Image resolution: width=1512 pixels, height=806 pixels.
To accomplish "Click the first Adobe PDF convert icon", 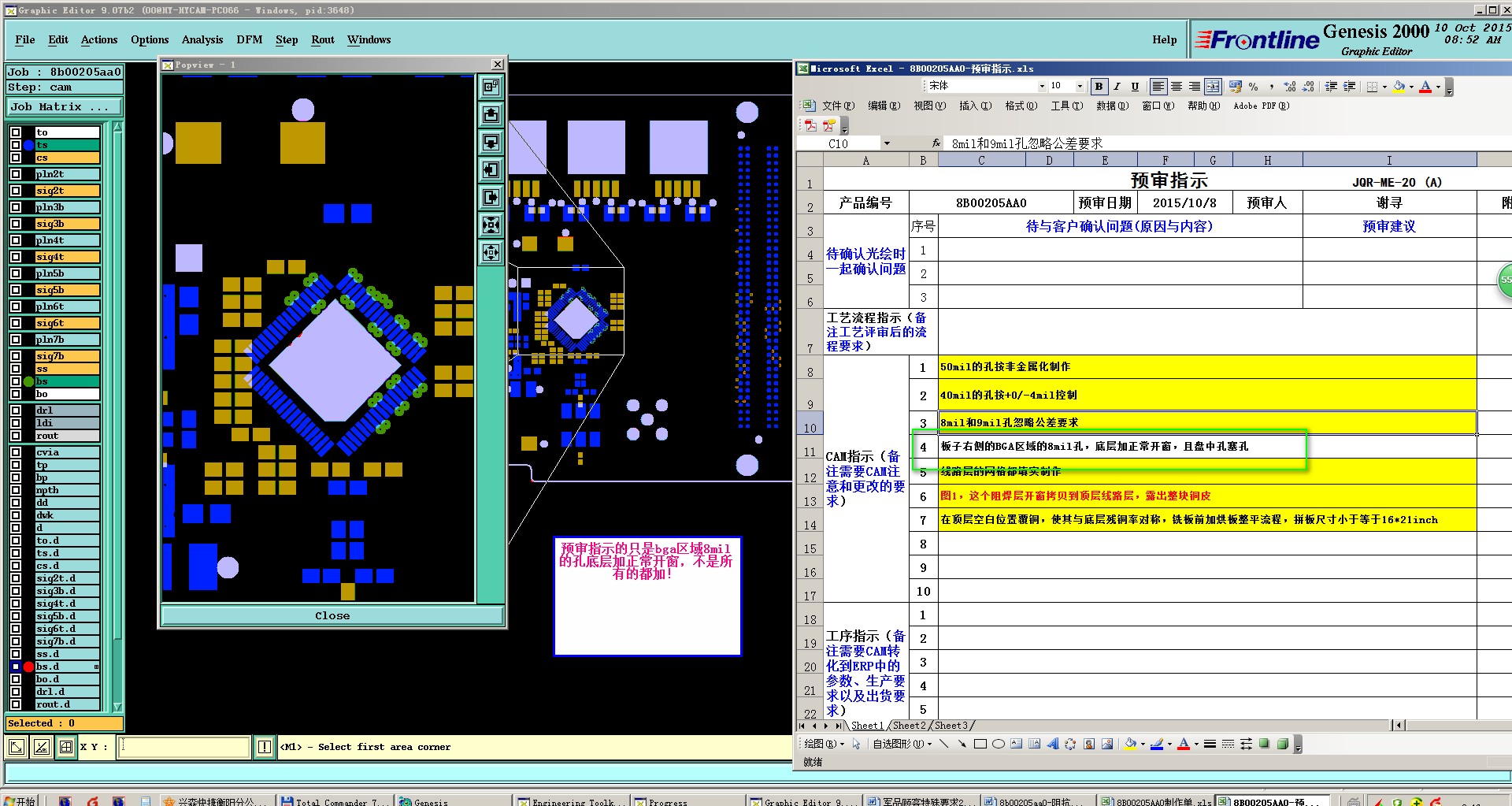I will (810, 126).
